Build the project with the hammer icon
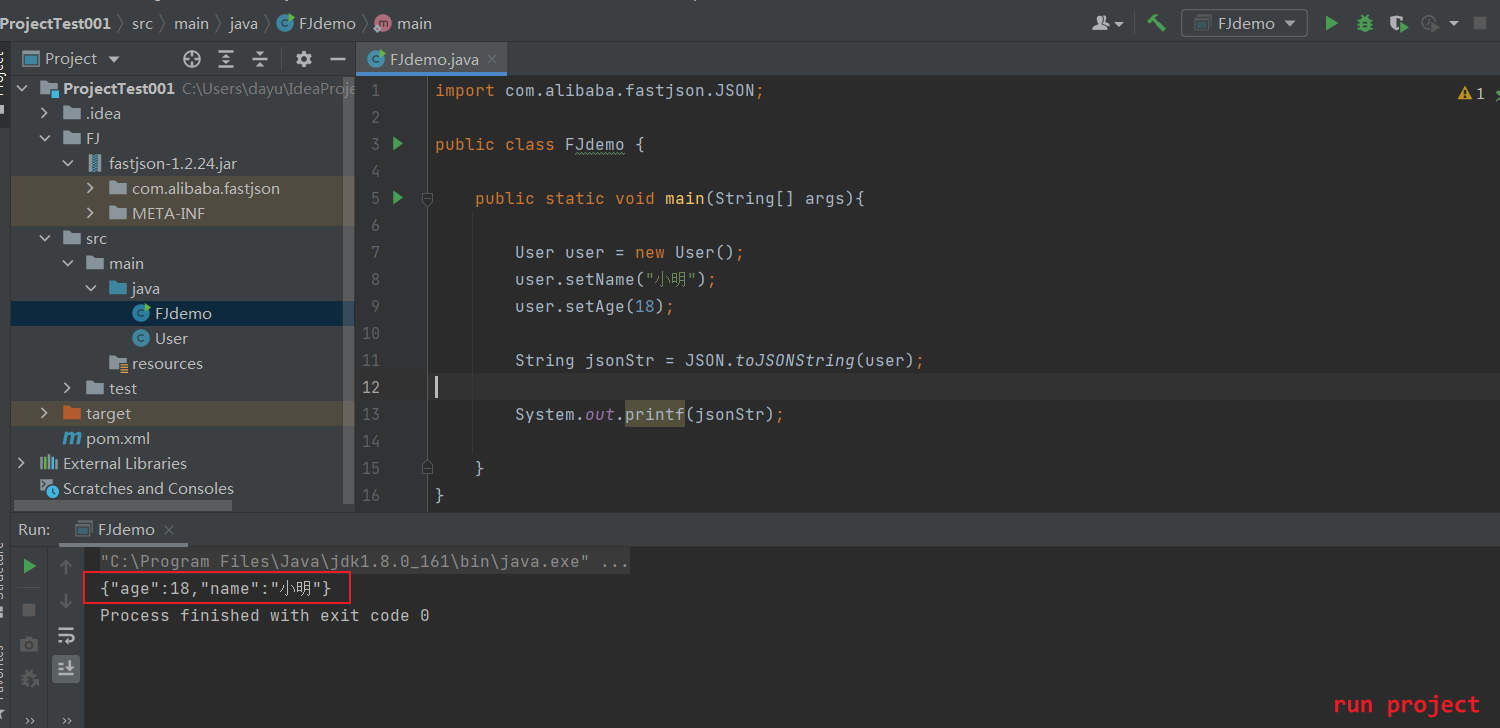The height and width of the screenshot is (728, 1500). [x=1156, y=23]
